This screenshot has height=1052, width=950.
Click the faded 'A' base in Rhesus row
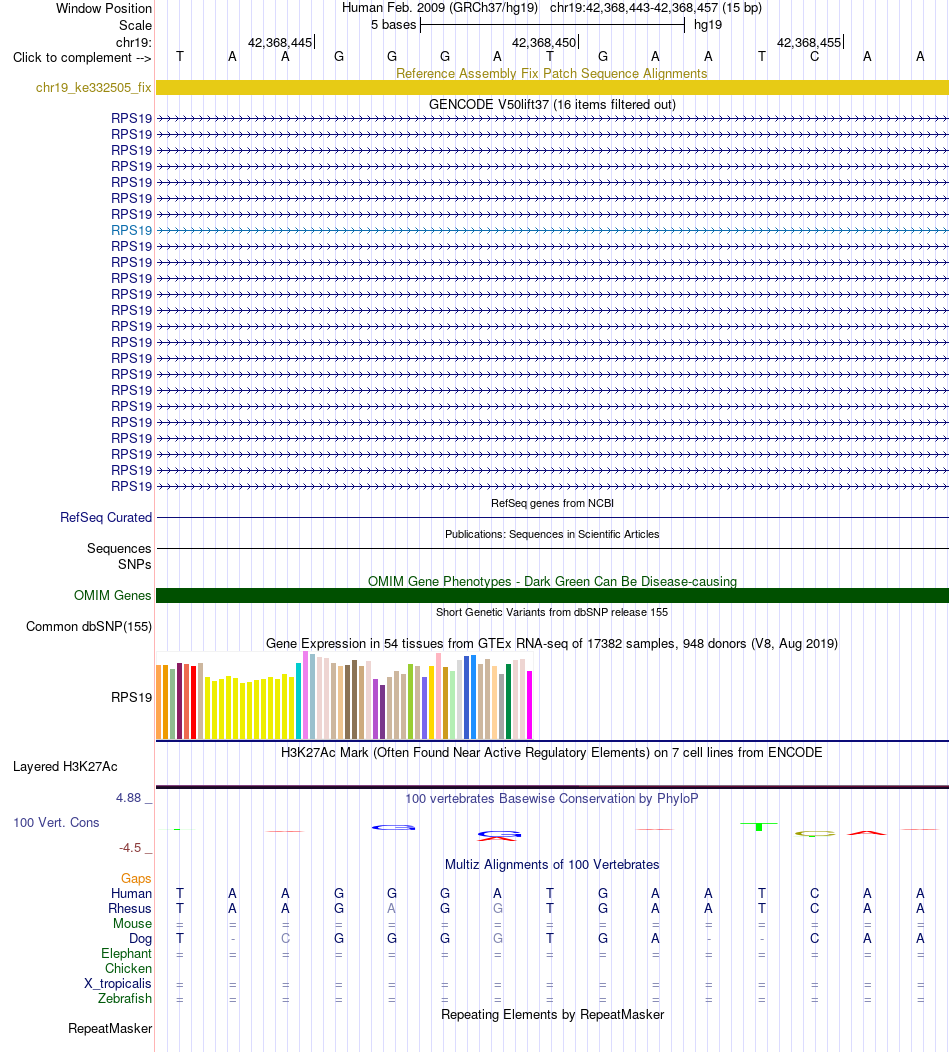tap(392, 908)
